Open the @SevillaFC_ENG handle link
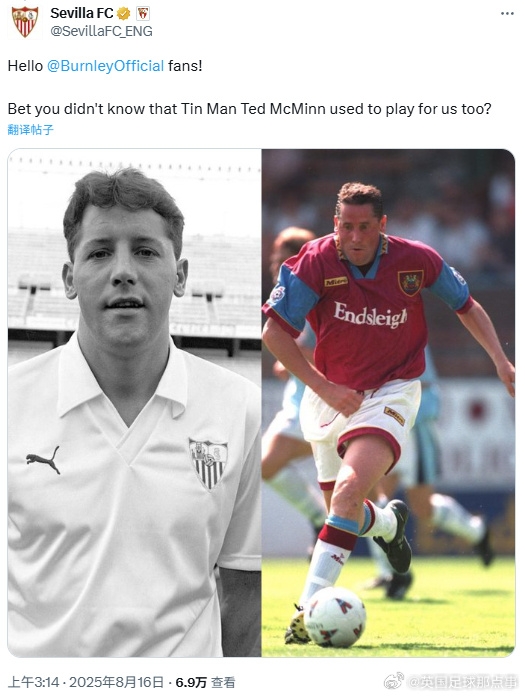The width and height of the screenshot is (525, 697). click(x=101, y=31)
